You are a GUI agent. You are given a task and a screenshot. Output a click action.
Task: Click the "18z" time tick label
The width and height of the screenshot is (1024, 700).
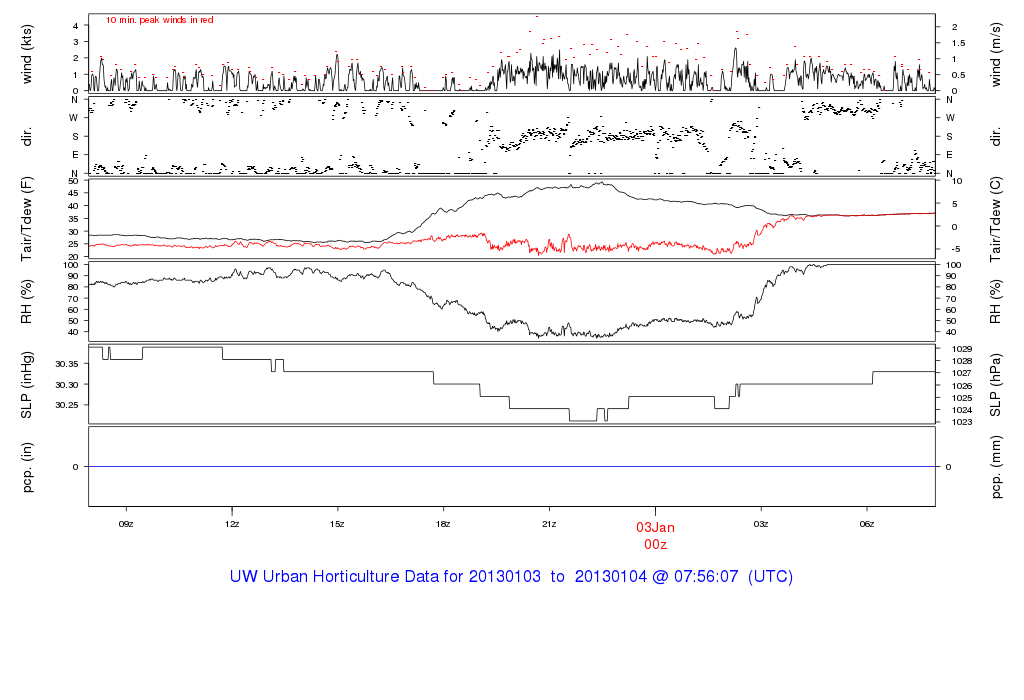(x=443, y=524)
